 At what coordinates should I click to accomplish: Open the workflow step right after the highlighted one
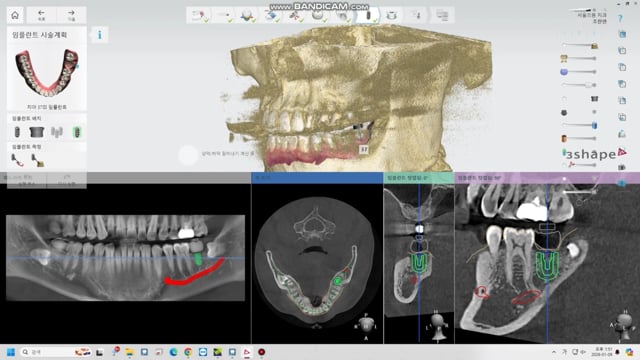point(391,16)
